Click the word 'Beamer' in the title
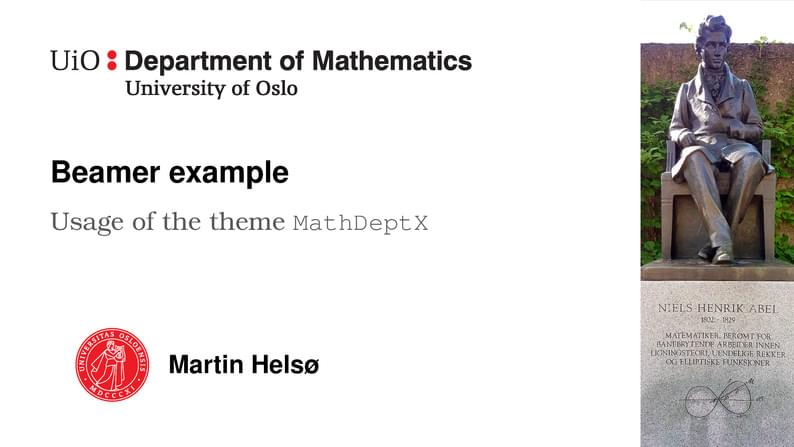Image resolution: width=794 pixels, height=447 pixels. click(107, 173)
